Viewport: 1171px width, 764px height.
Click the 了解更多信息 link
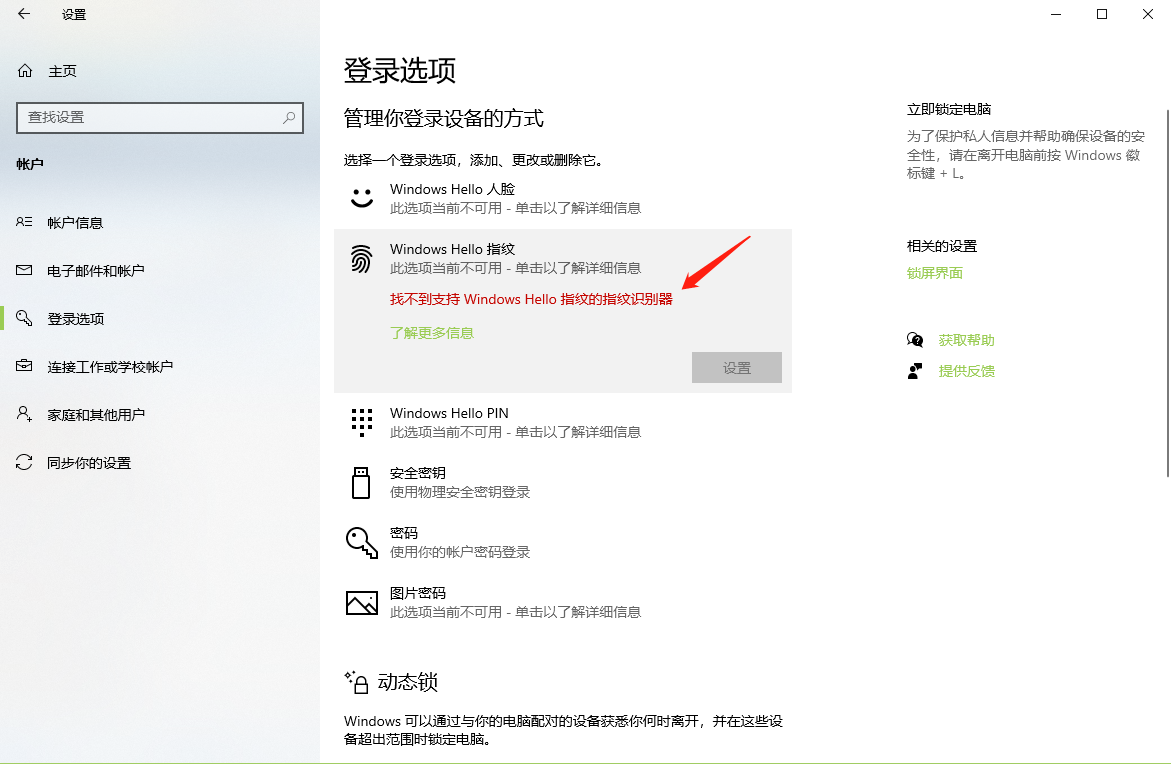432,333
